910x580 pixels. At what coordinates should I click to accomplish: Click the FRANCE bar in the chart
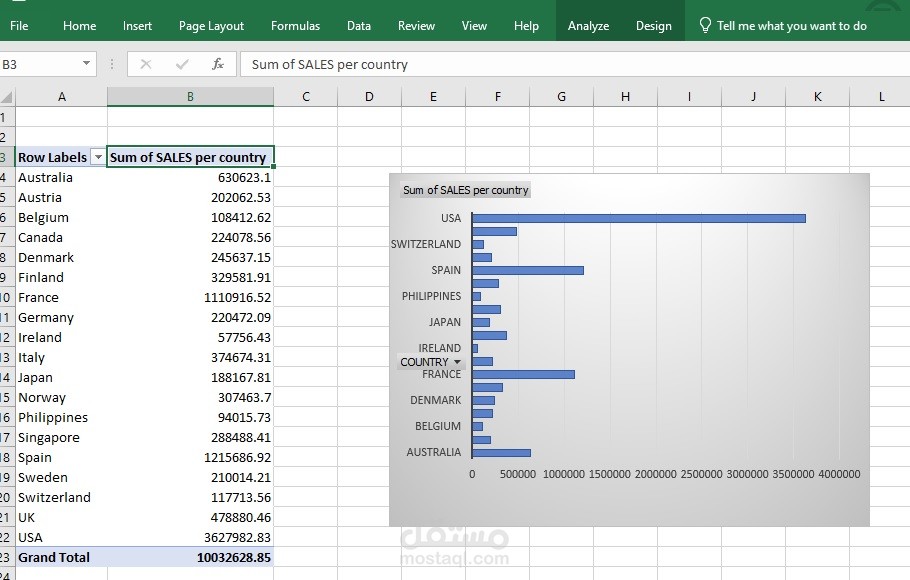pos(523,374)
